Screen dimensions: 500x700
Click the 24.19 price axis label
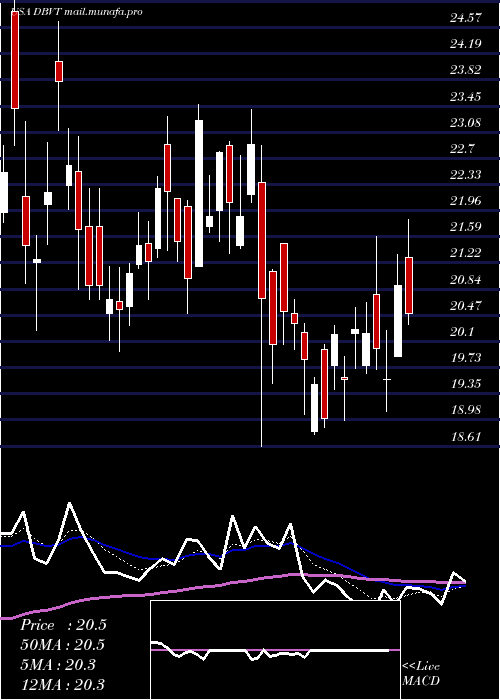(466, 44)
